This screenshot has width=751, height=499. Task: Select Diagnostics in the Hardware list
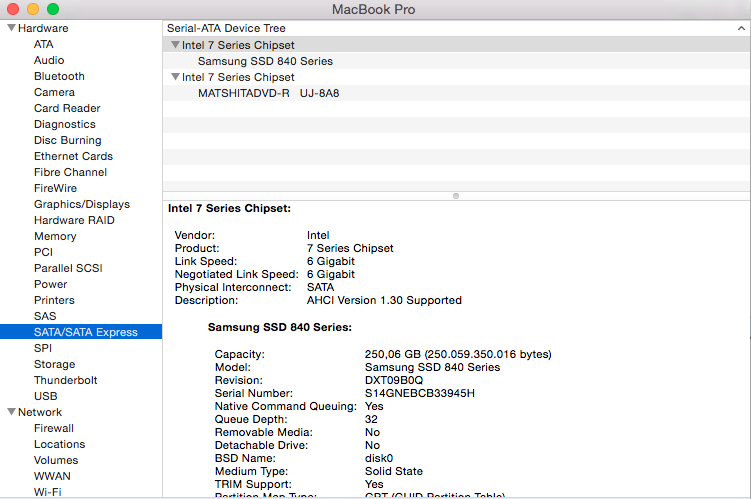(65, 124)
